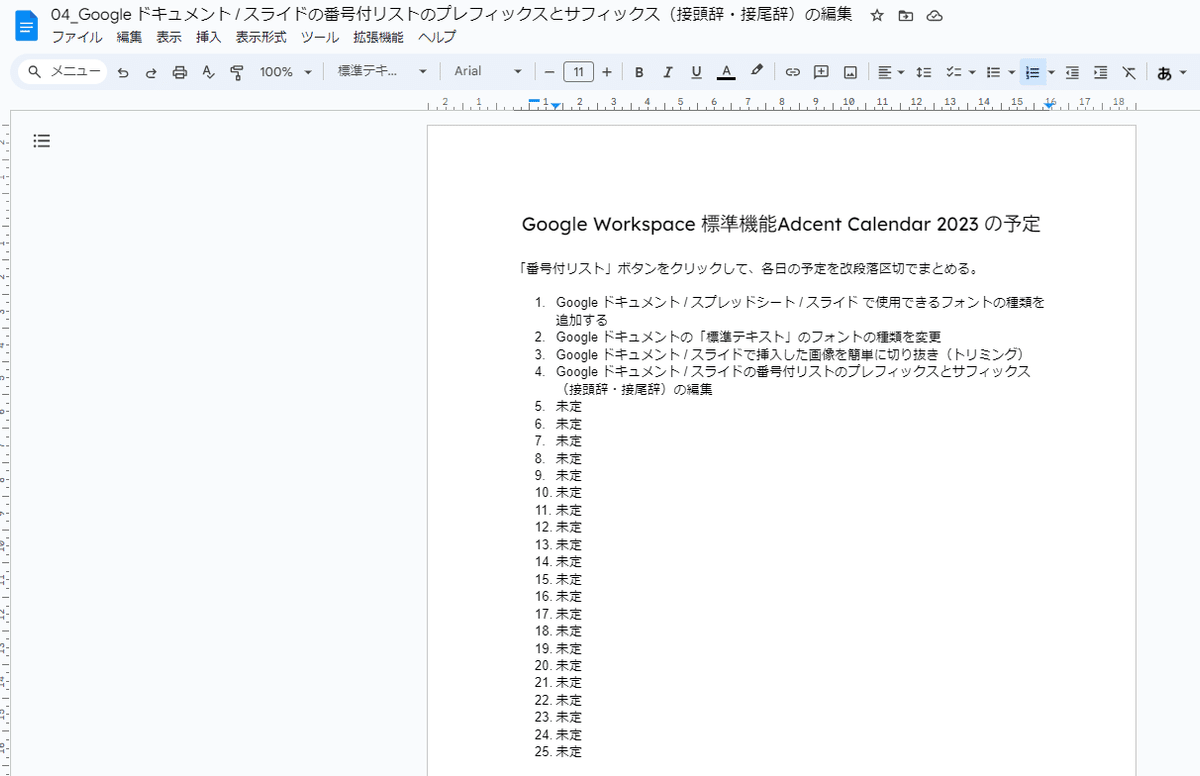
Task: Add a comment
Action: [821, 72]
